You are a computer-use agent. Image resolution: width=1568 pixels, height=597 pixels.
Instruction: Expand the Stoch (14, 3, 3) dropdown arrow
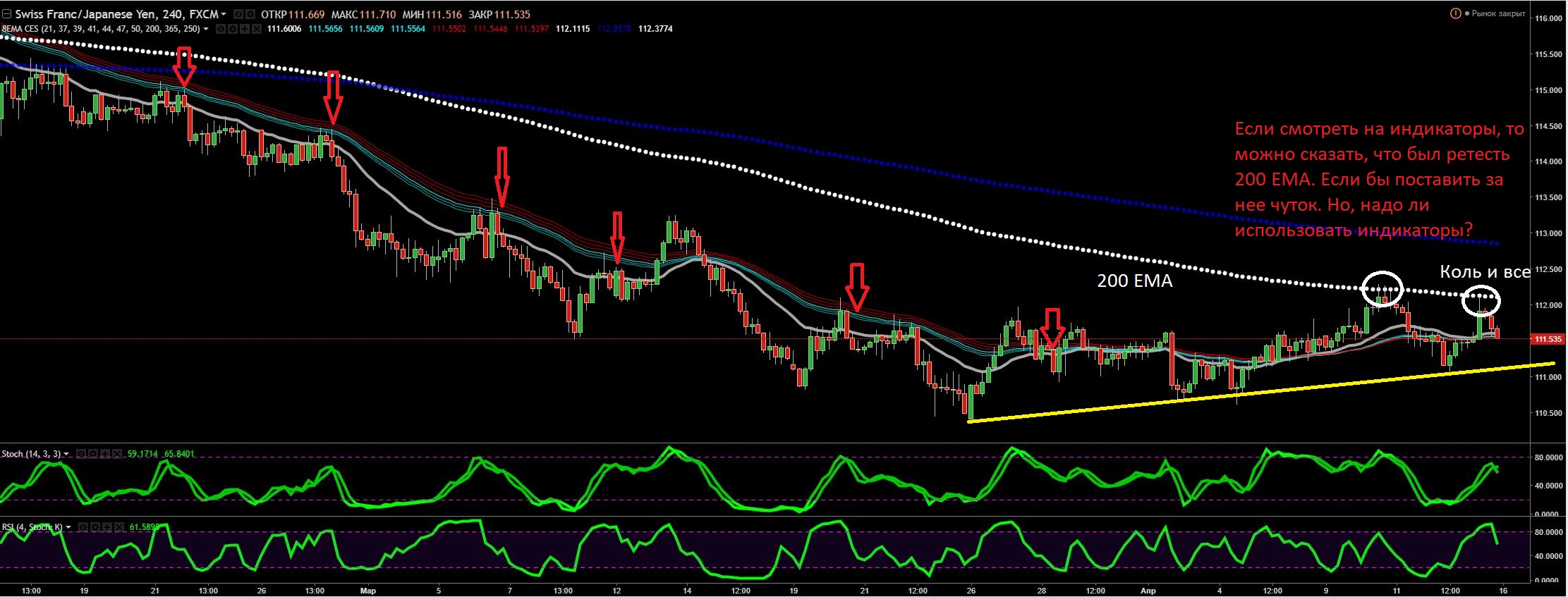coord(66,454)
